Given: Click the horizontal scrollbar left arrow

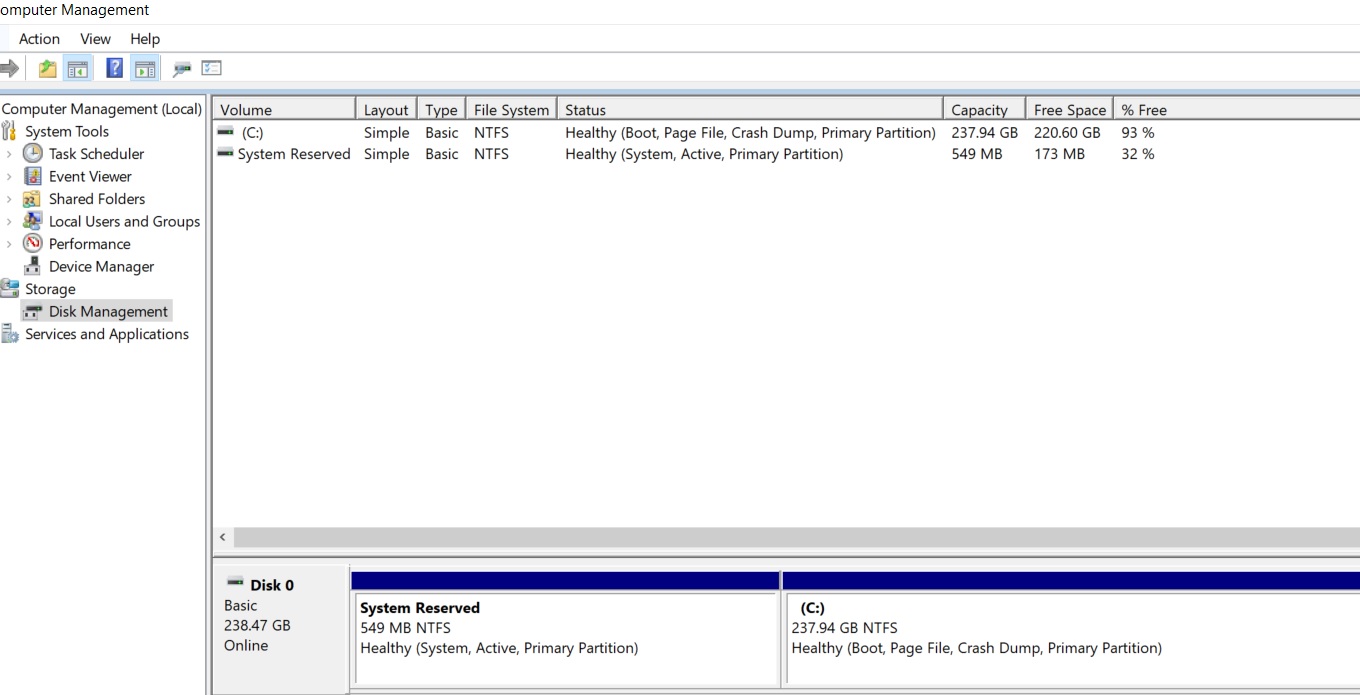Looking at the screenshot, I should 222,537.
